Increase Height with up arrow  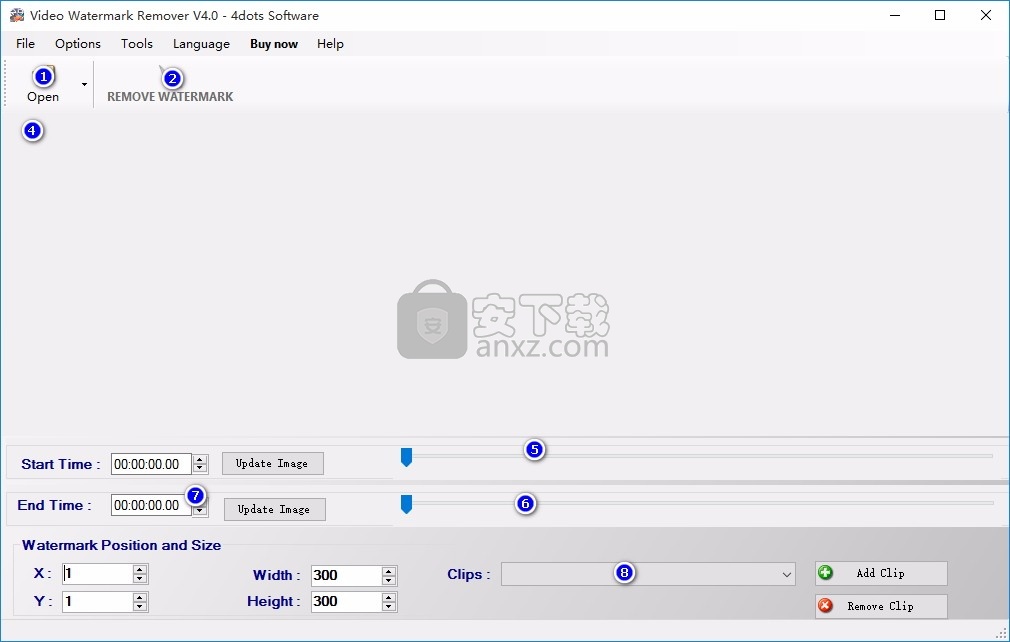pos(388,598)
